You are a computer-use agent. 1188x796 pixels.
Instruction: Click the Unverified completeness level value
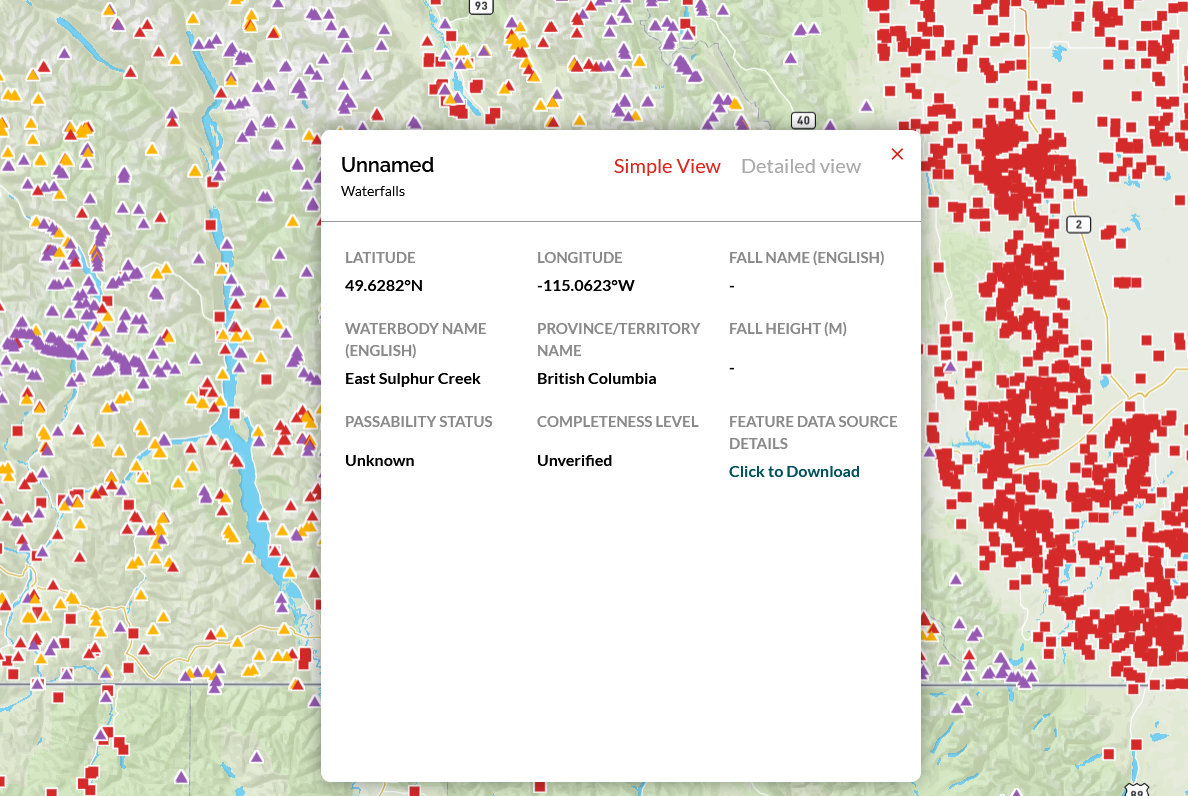(574, 461)
